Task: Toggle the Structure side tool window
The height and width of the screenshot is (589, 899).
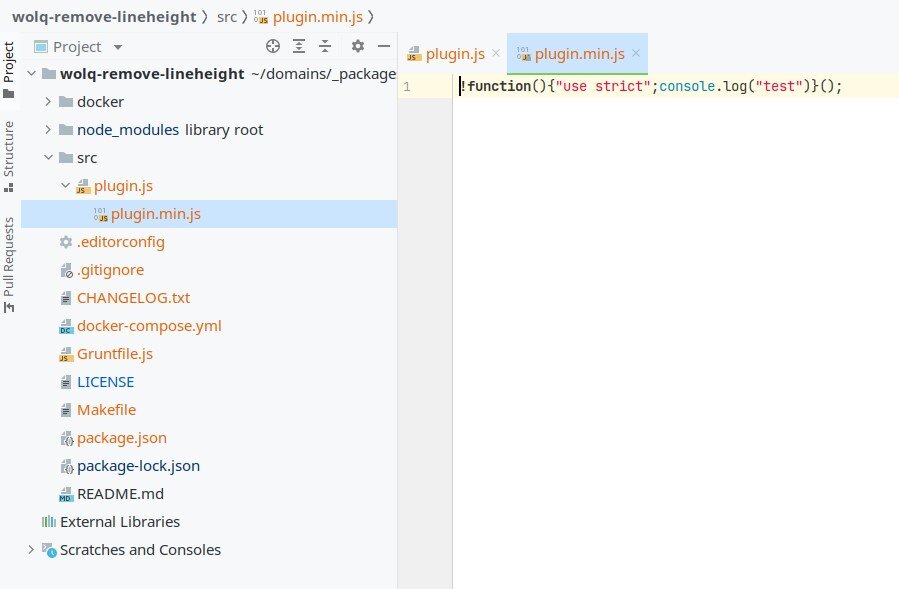Action: click(9, 156)
